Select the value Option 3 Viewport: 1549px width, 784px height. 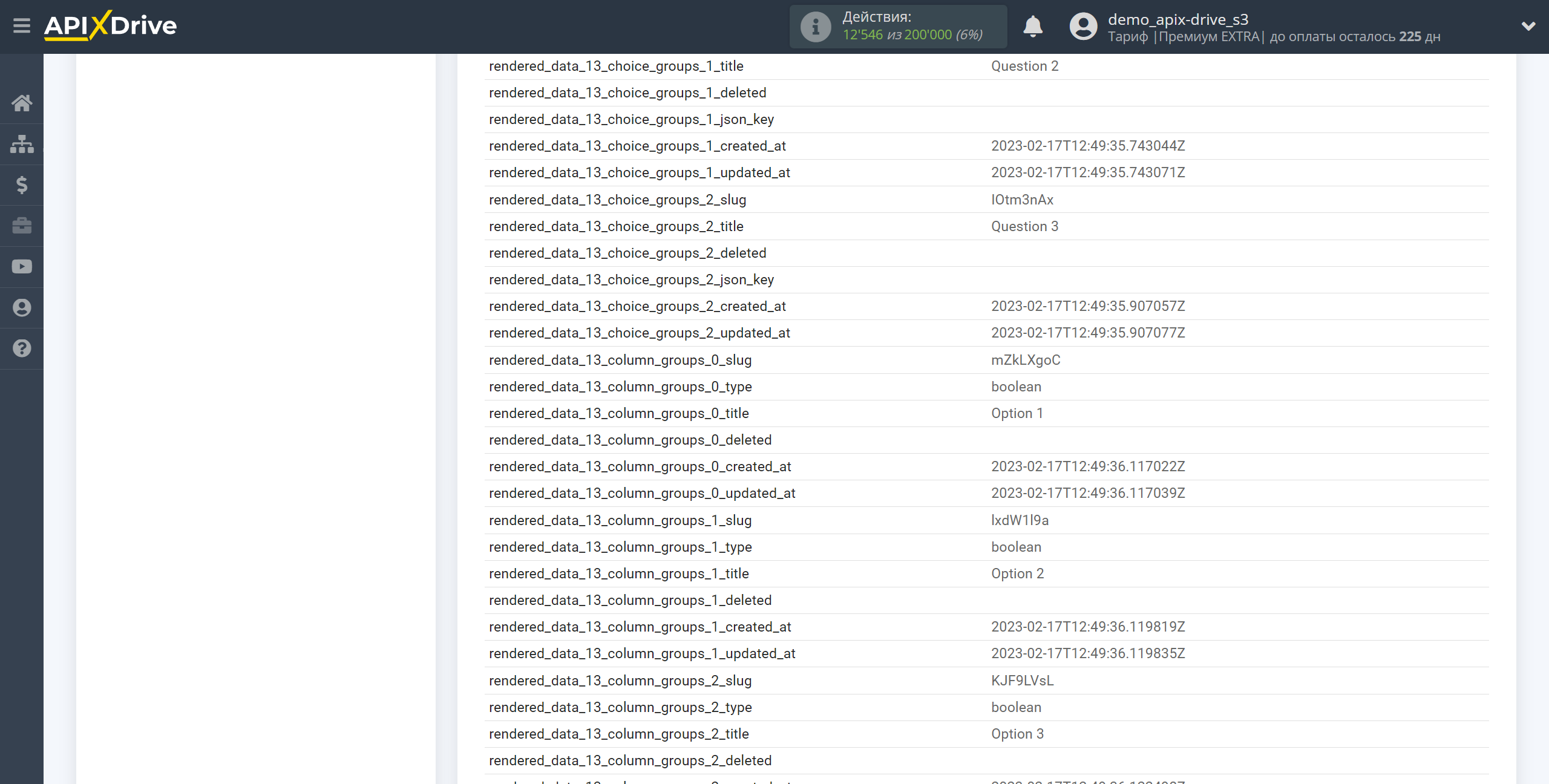[x=1017, y=734]
